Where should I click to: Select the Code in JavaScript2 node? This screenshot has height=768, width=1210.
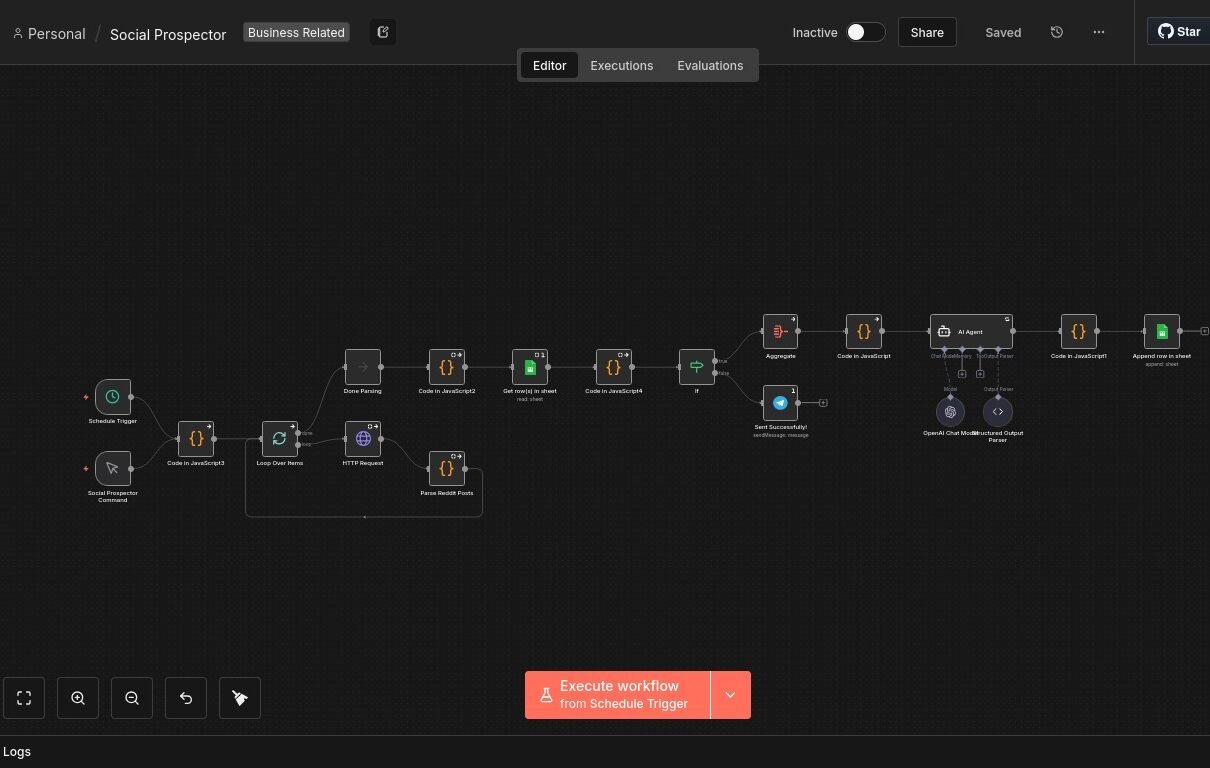pyautogui.click(x=447, y=367)
